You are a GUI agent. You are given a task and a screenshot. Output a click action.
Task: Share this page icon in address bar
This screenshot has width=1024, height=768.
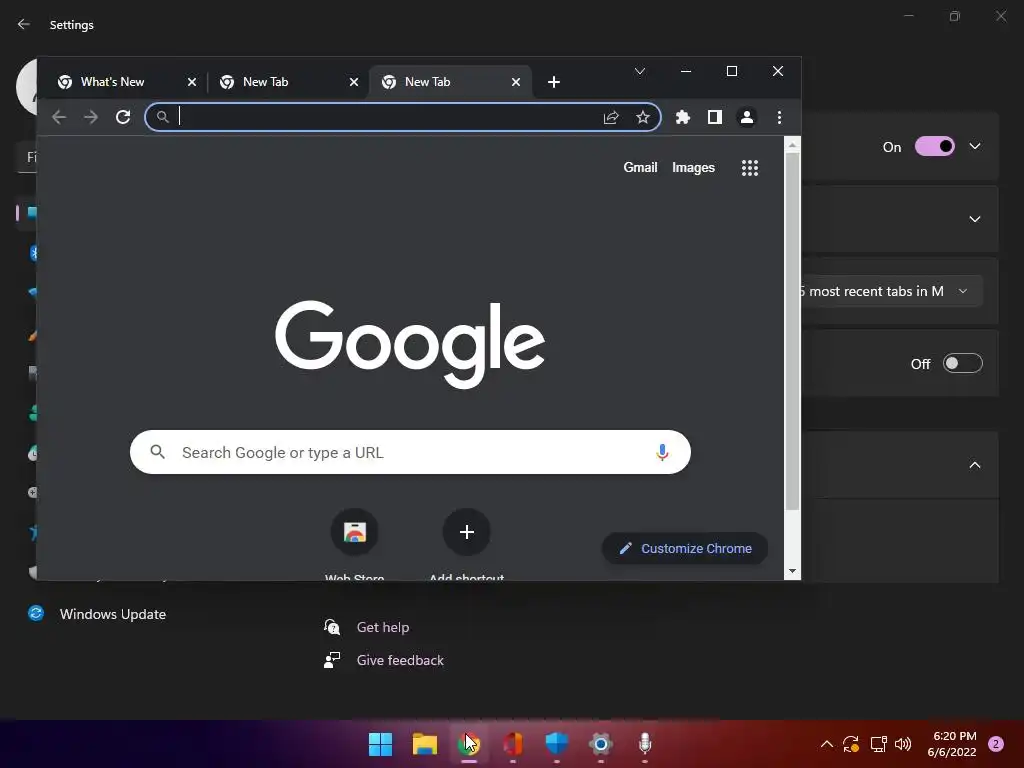click(611, 117)
